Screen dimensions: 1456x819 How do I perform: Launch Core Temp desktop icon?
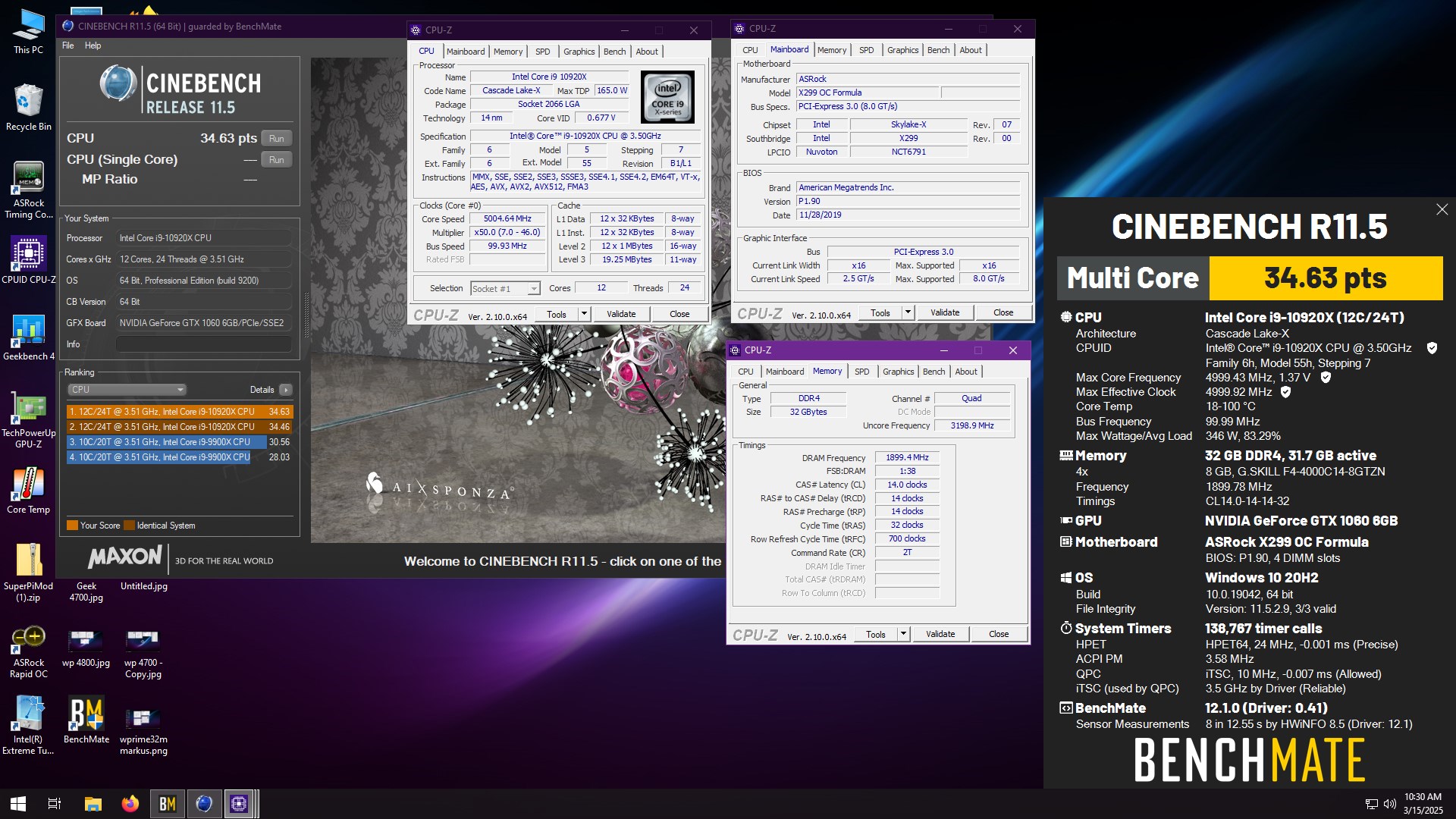(x=28, y=490)
